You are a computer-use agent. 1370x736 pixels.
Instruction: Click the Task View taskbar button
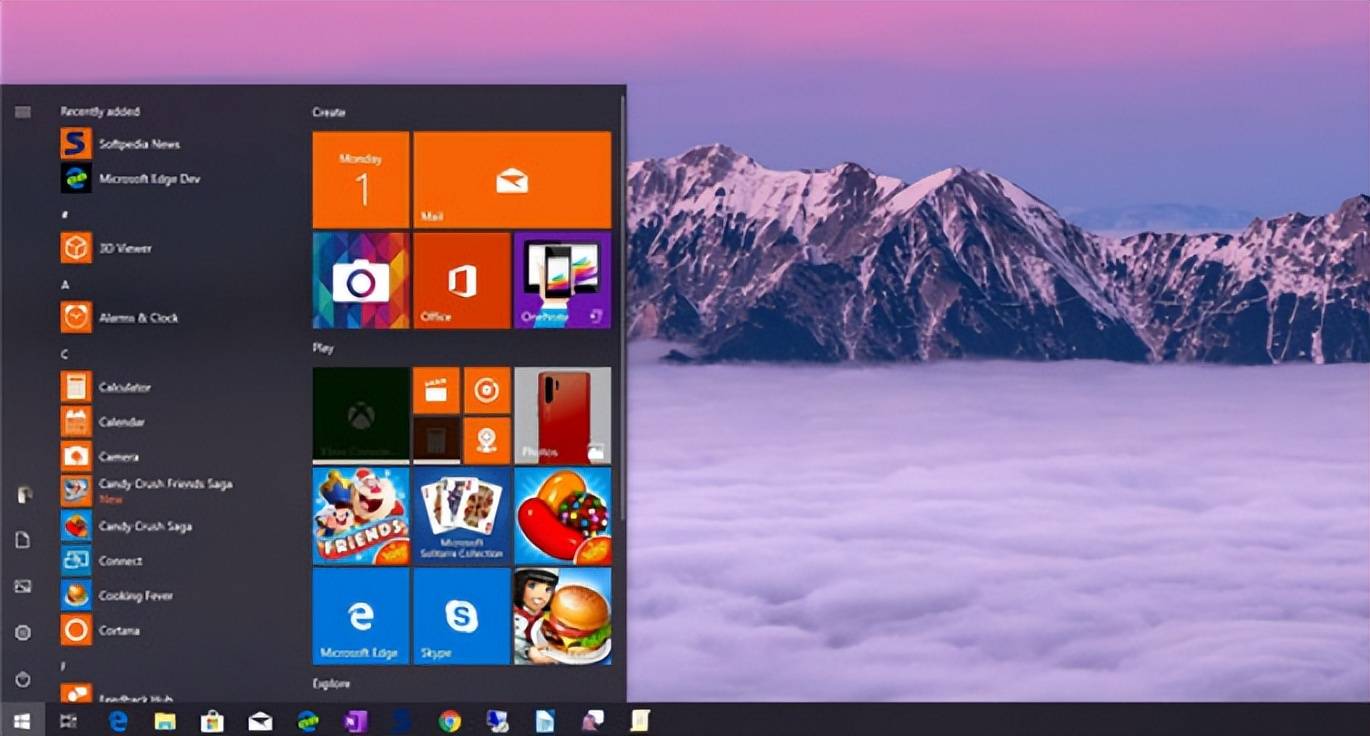pyautogui.click(x=68, y=721)
